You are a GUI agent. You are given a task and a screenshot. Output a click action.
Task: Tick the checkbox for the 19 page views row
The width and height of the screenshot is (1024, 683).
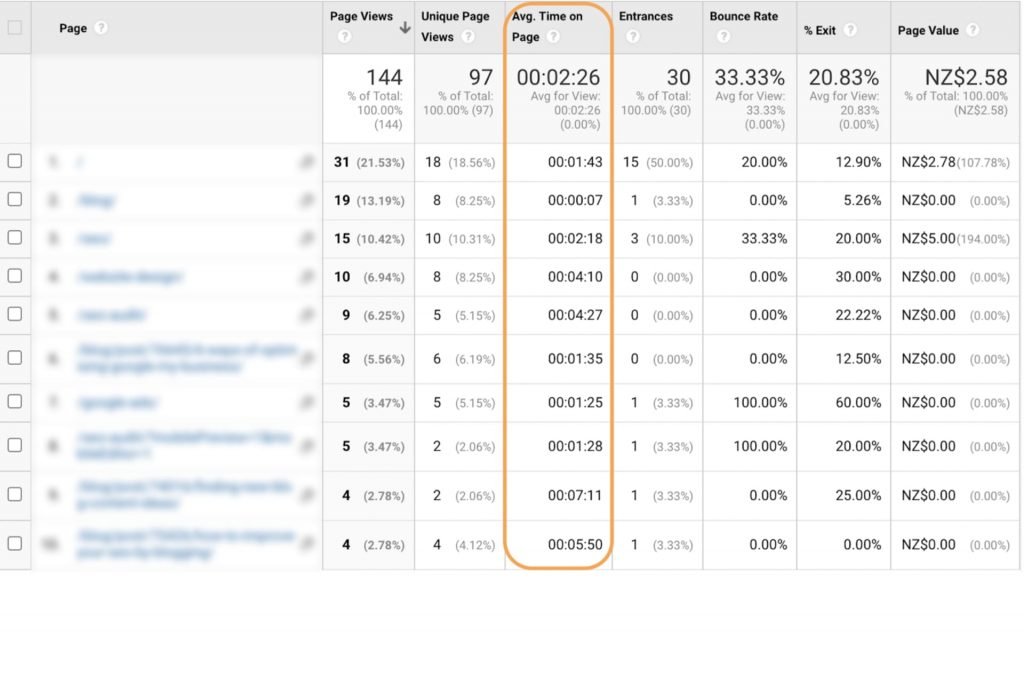pos(14,199)
